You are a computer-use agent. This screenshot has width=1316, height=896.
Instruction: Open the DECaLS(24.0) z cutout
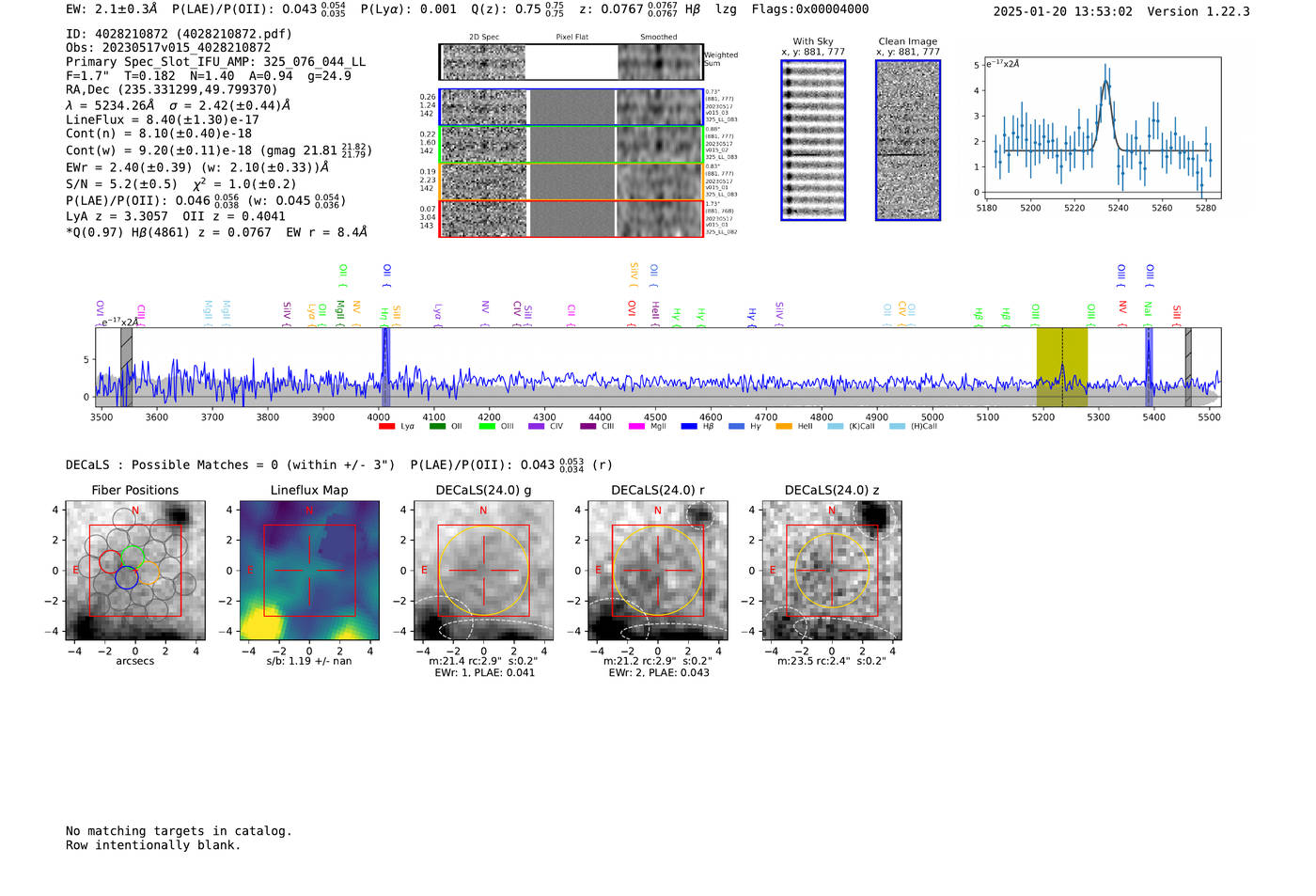pyautogui.click(x=832, y=570)
